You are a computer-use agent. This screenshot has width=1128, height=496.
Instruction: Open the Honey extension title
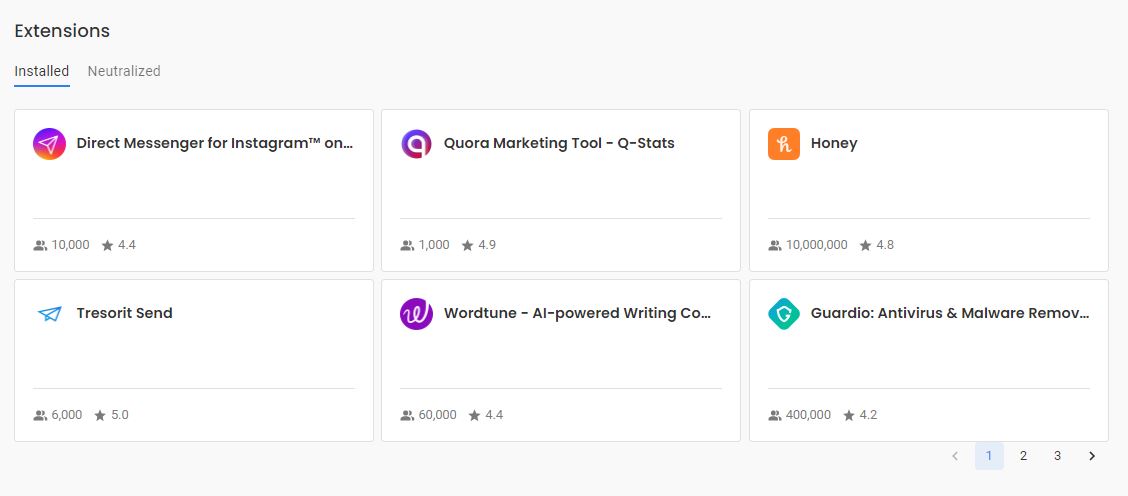[834, 143]
